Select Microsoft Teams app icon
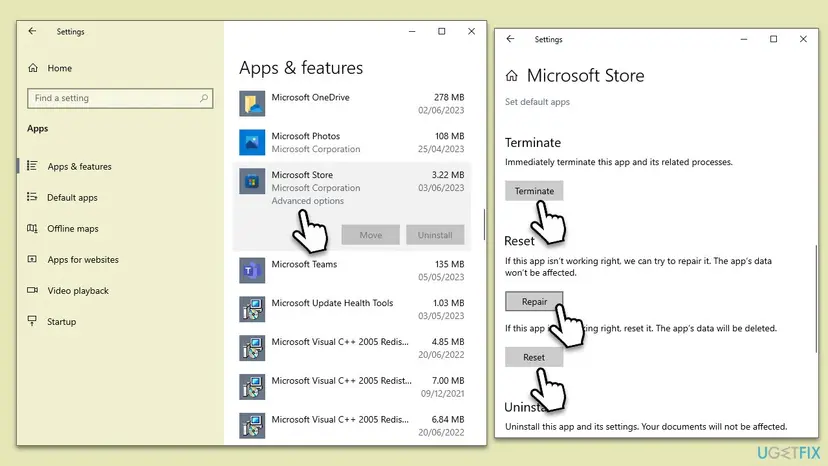828x466 pixels. tap(252, 271)
